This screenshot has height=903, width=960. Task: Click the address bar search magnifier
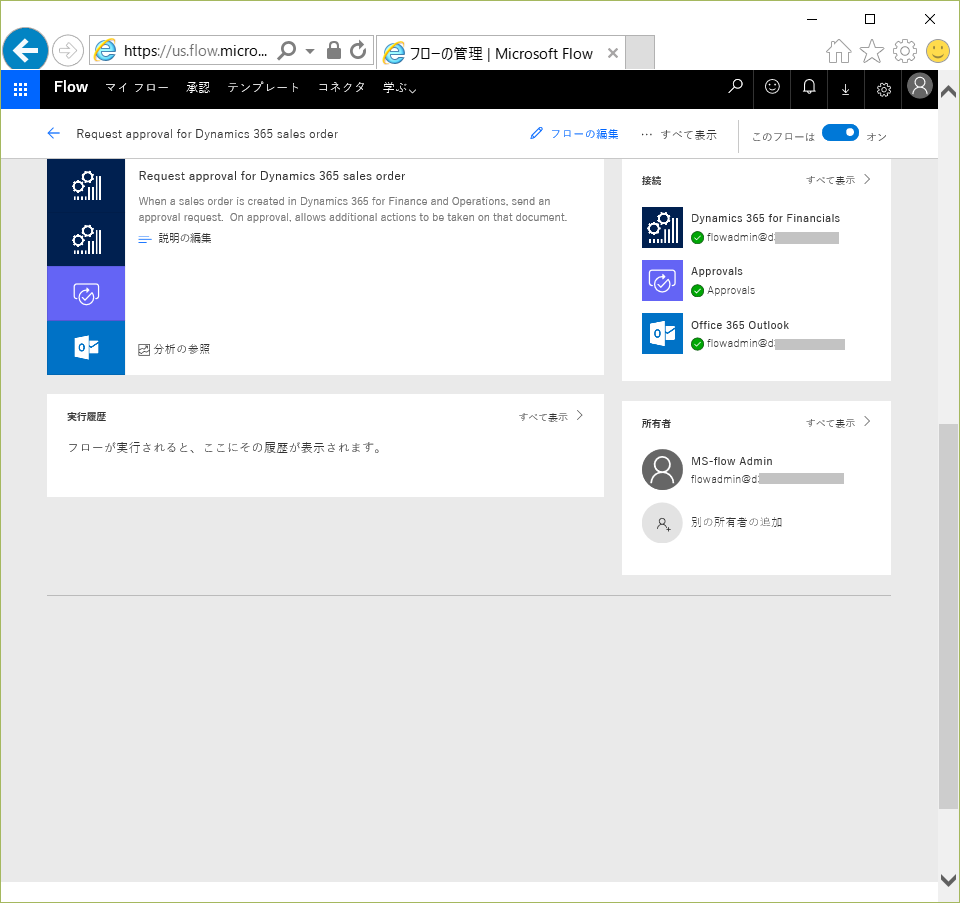click(287, 50)
